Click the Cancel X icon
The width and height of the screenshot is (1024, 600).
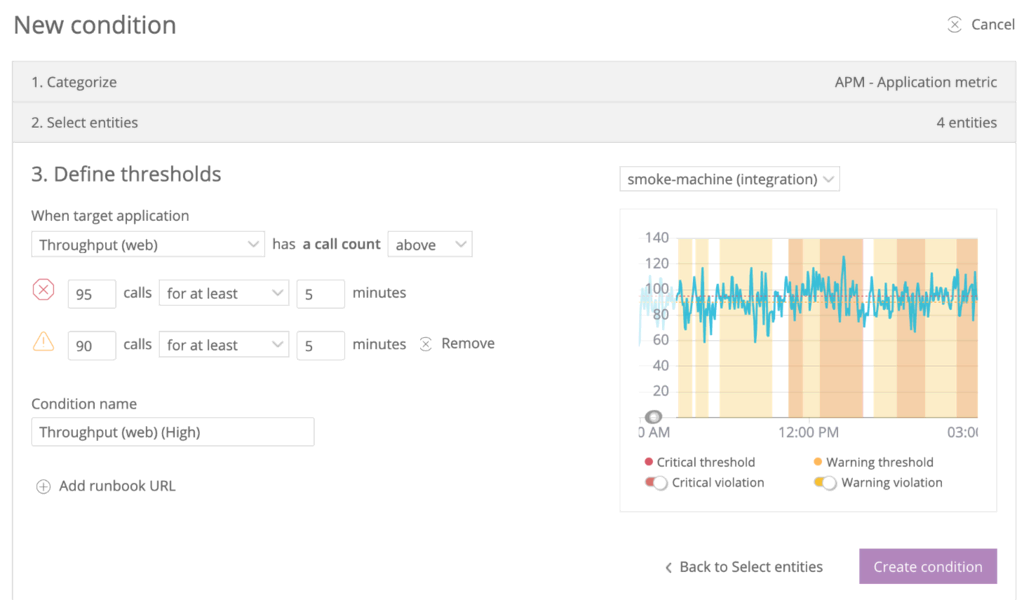point(955,25)
